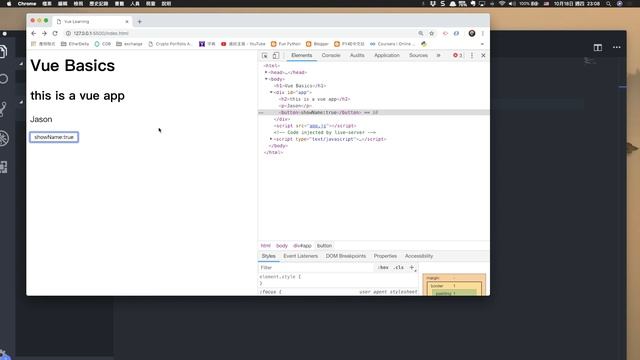The height and width of the screenshot is (360, 640).
Task: Activate the element inspector picker in DevTools
Action: (x=265, y=56)
